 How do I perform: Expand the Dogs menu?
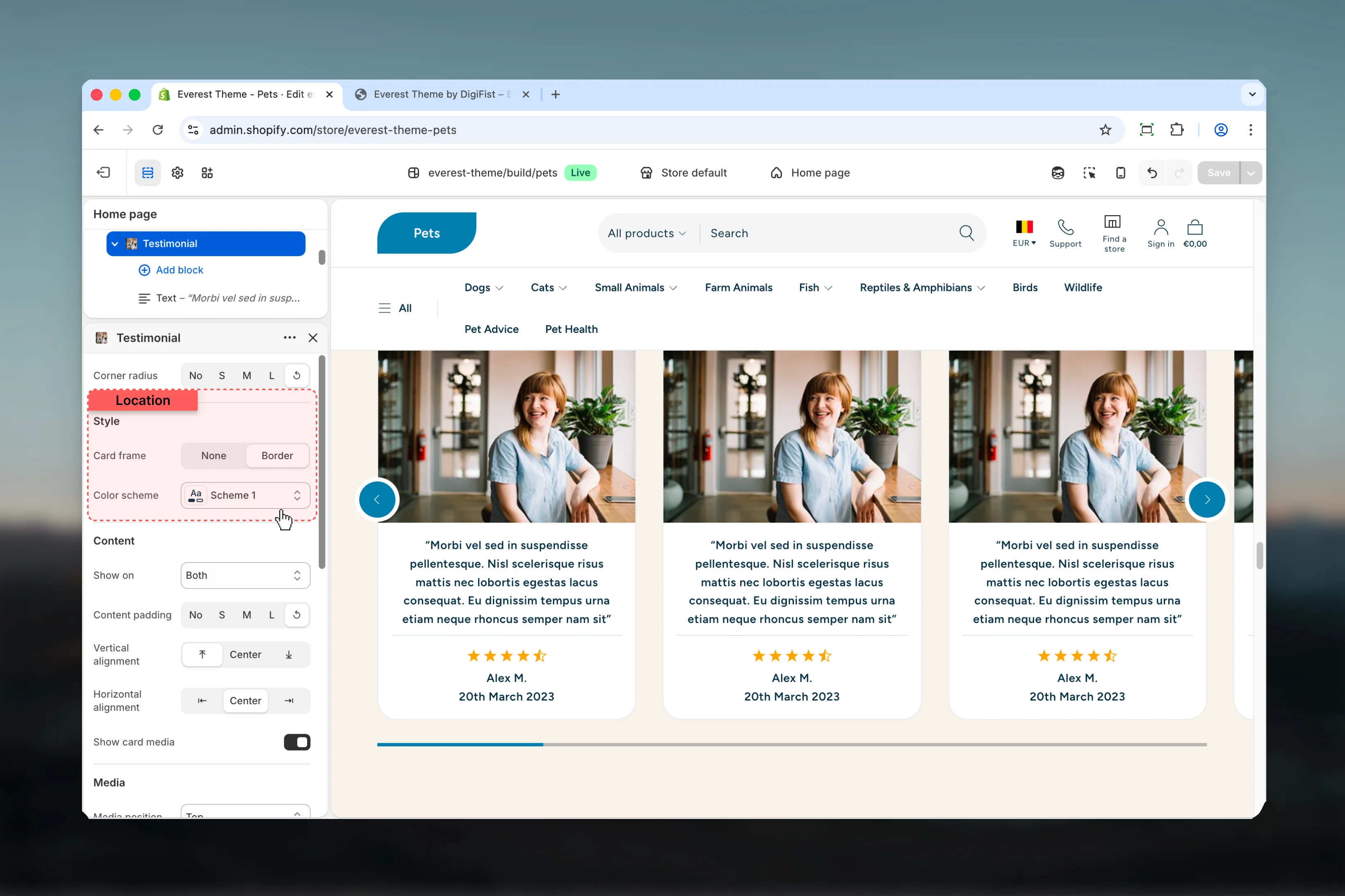483,287
